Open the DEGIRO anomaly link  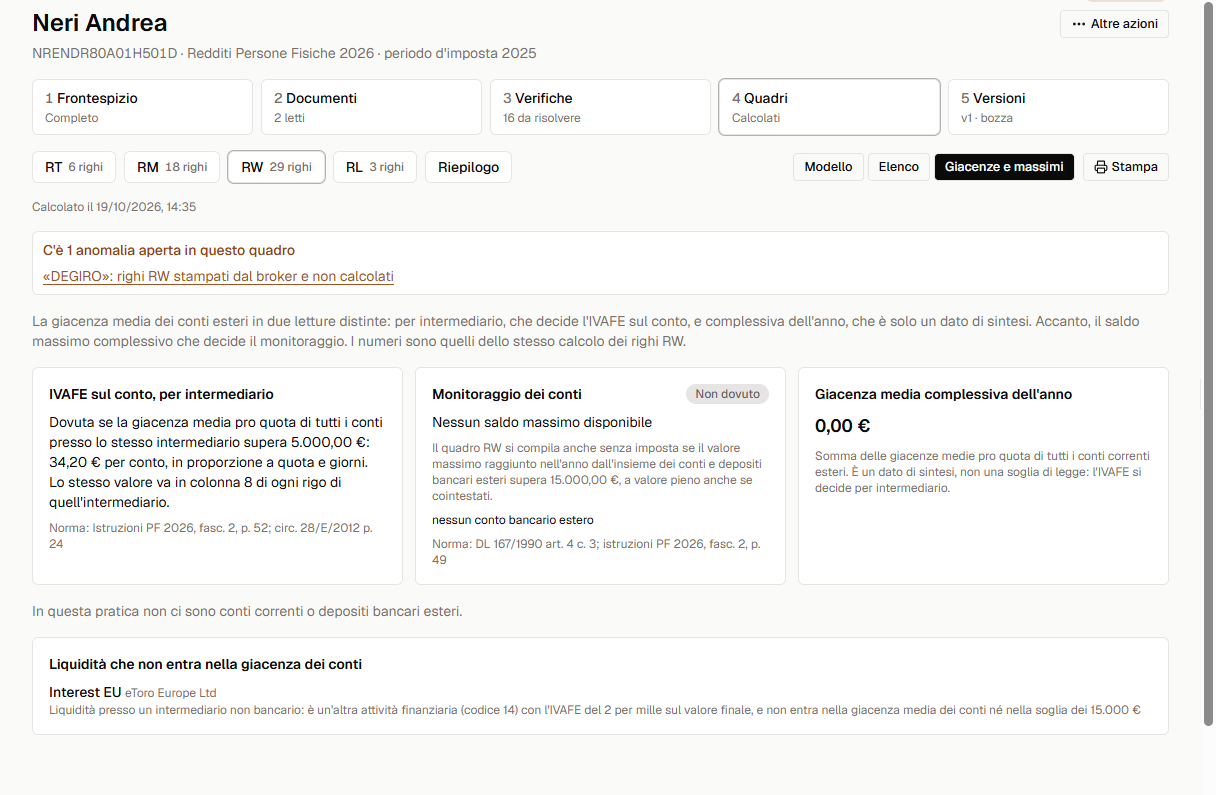218,276
